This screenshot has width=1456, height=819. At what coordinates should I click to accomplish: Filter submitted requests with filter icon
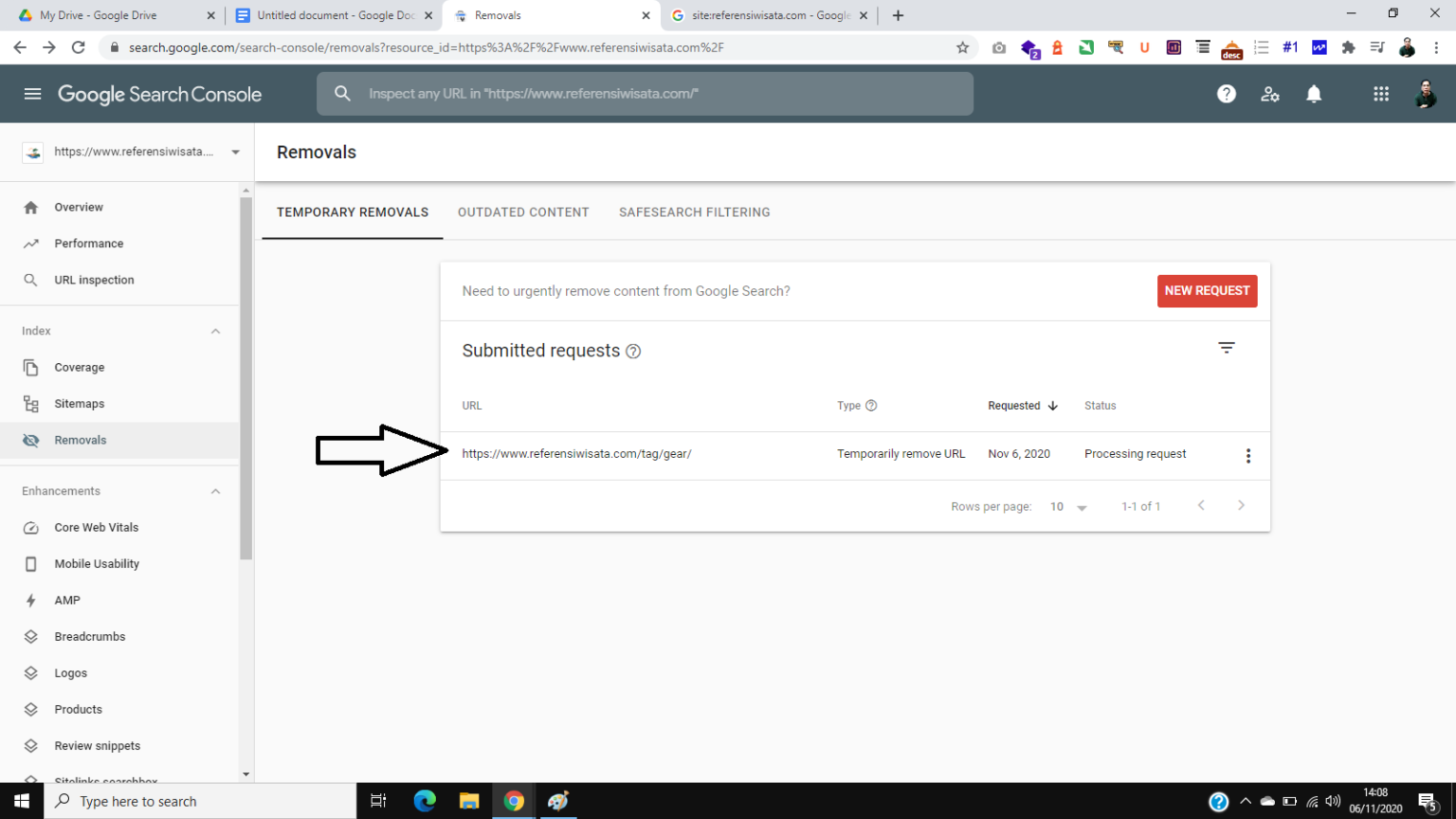pyautogui.click(x=1226, y=348)
